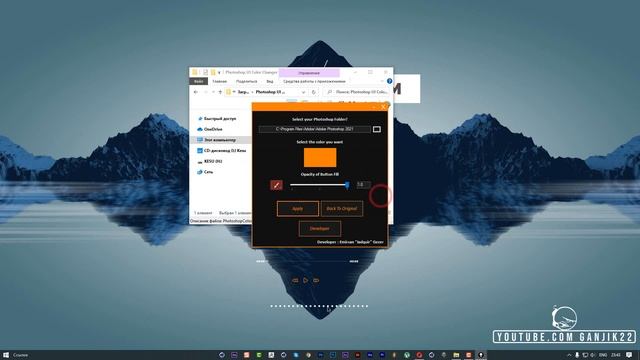Expand the recent locations dropdown in Explorer
Viewport: 640px width, 360px height.
[x=213, y=92]
